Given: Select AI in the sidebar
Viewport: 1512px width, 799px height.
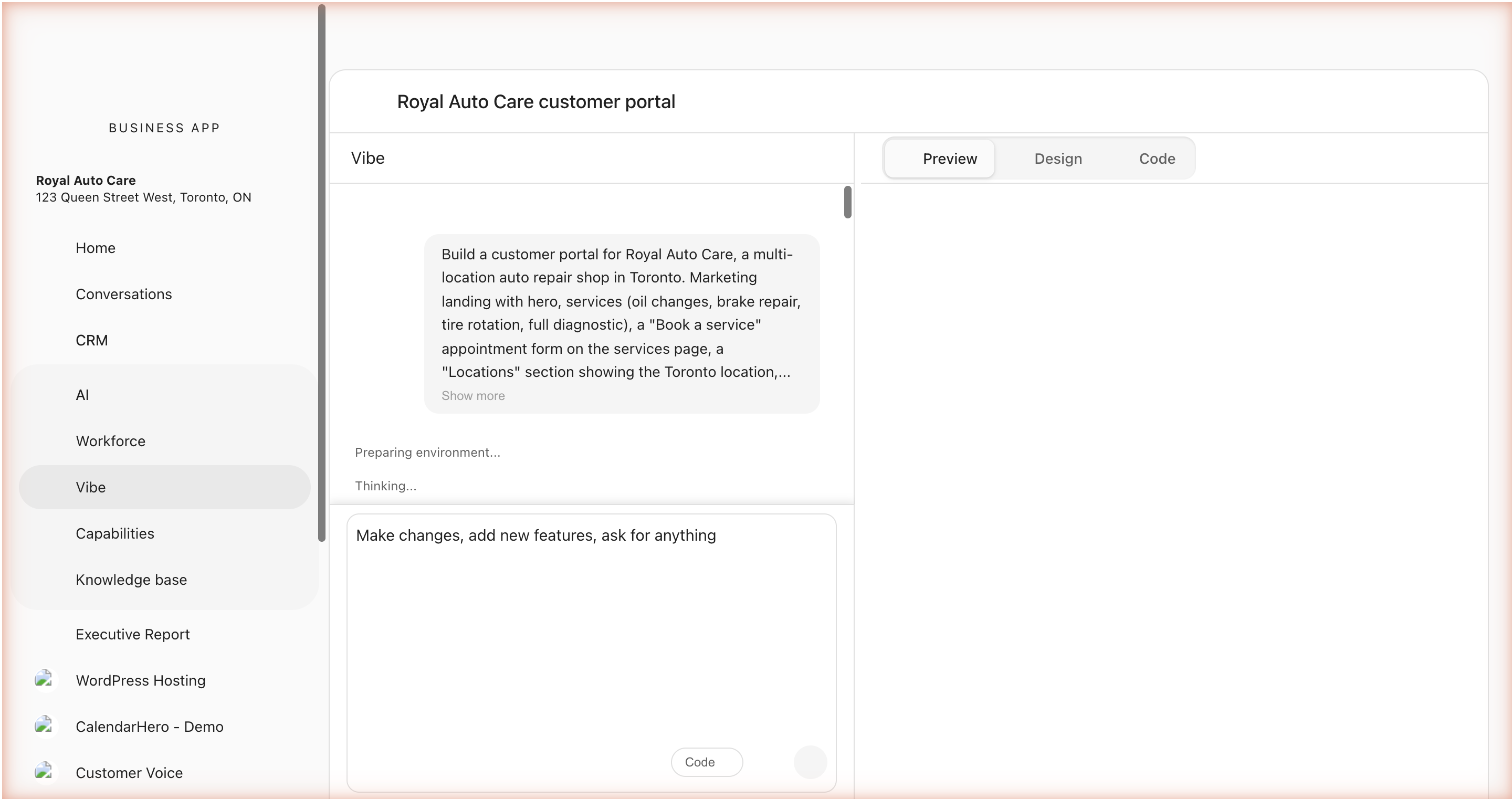Looking at the screenshot, I should coord(83,394).
